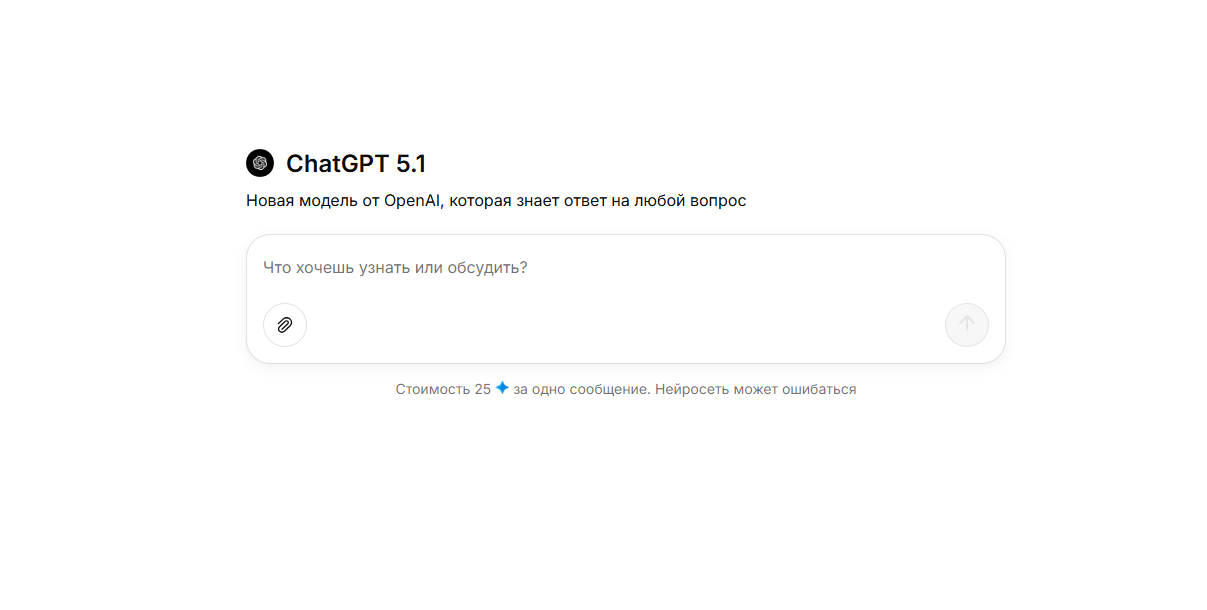Click empty space between attach and send buttons

[626, 325]
